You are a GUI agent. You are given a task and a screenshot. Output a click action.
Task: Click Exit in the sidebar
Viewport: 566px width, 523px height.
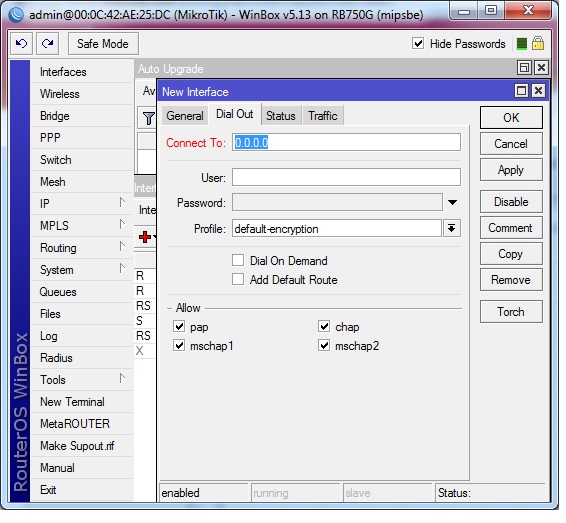pyautogui.click(x=82, y=490)
